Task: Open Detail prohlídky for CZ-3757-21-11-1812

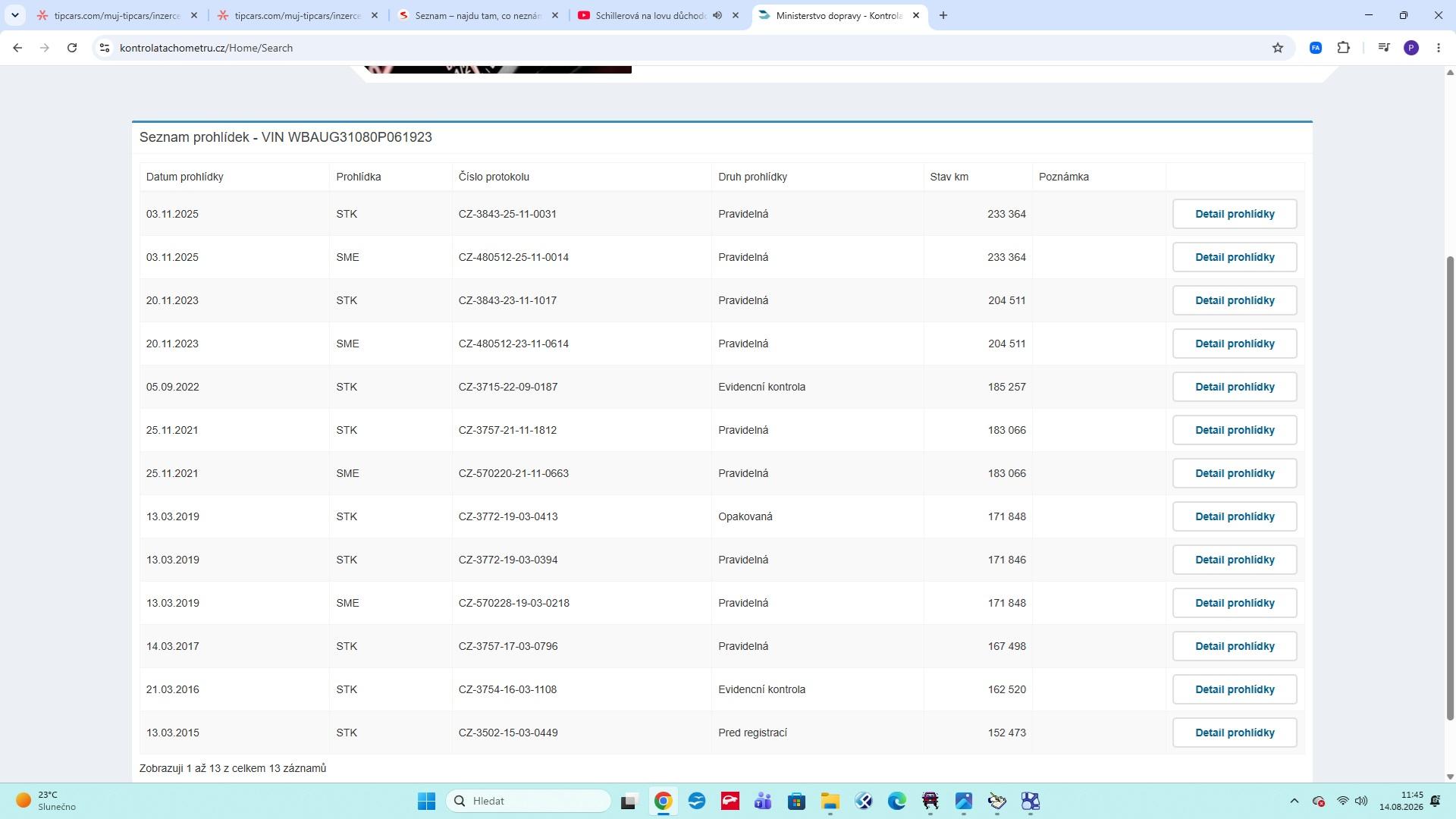Action: (x=1235, y=430)
